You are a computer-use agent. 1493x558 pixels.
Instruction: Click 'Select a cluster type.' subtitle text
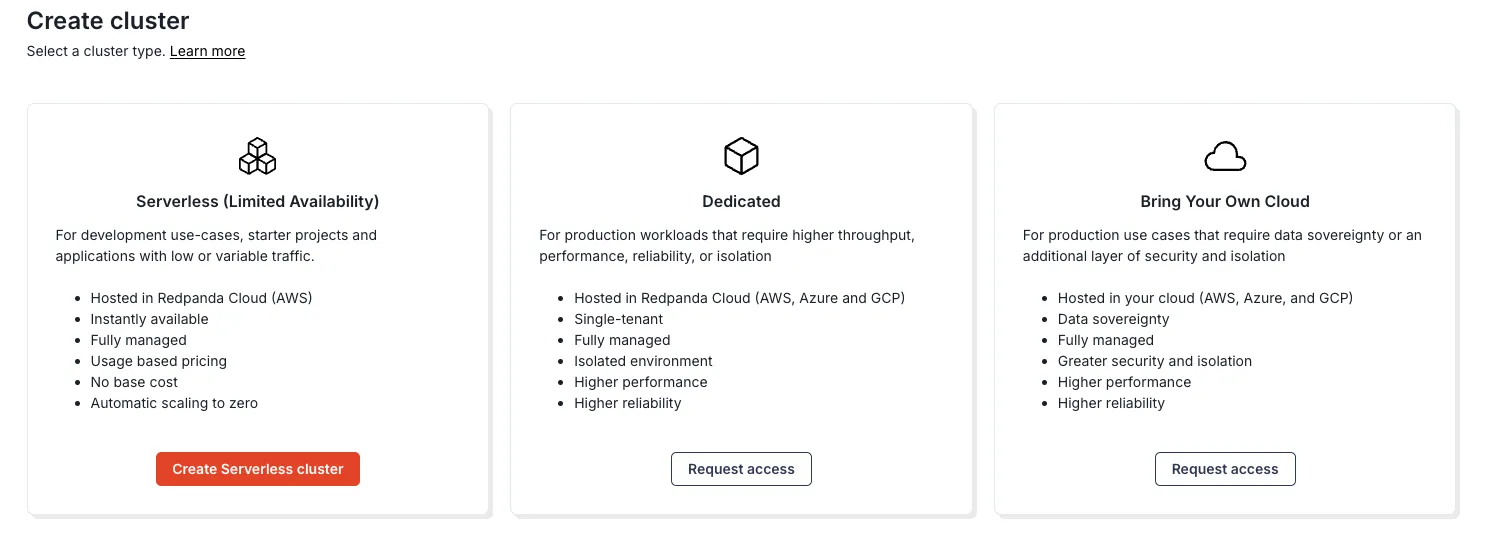click(x=96, y=51)
